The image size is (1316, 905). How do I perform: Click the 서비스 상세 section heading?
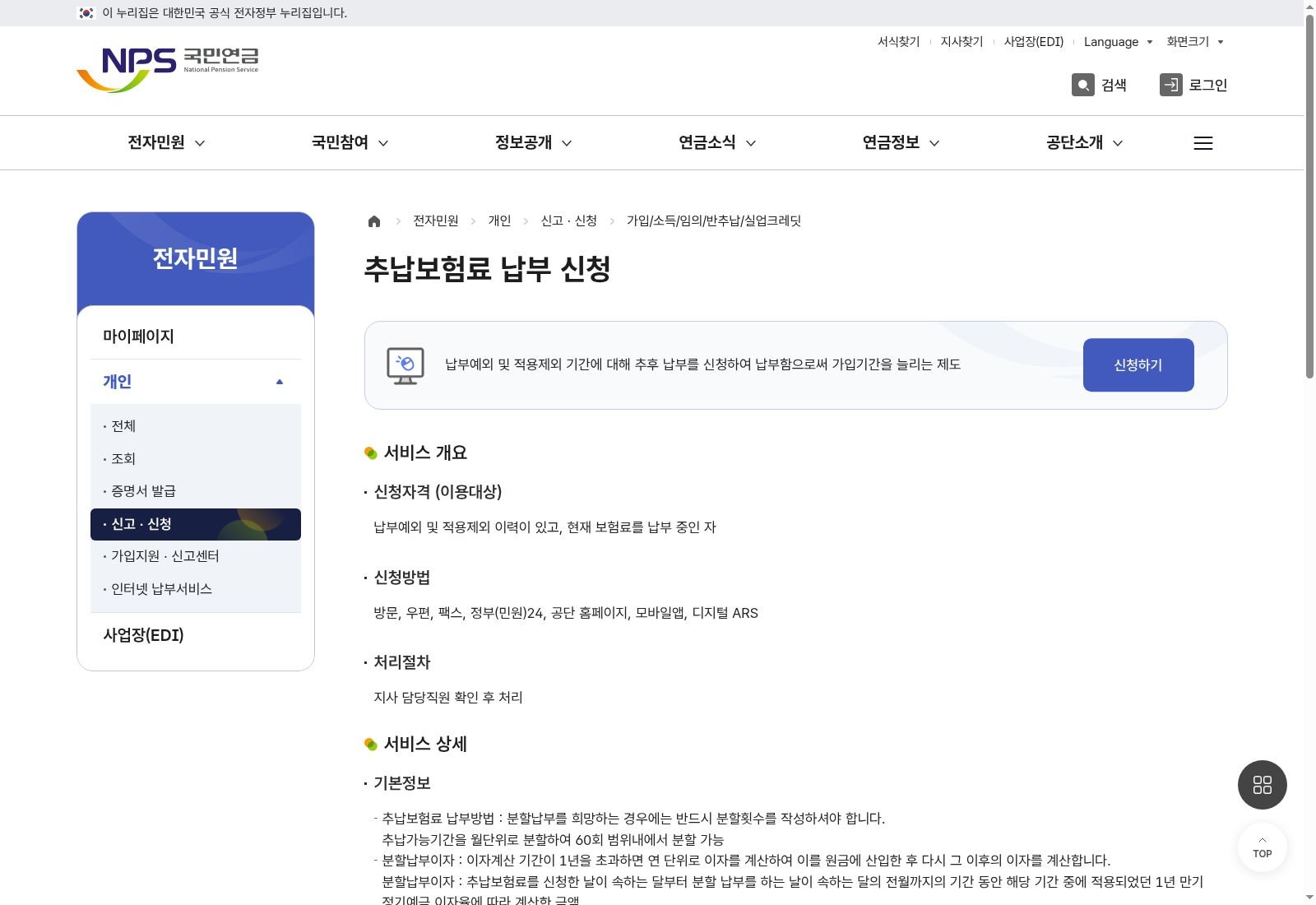[x=425, y=745]
